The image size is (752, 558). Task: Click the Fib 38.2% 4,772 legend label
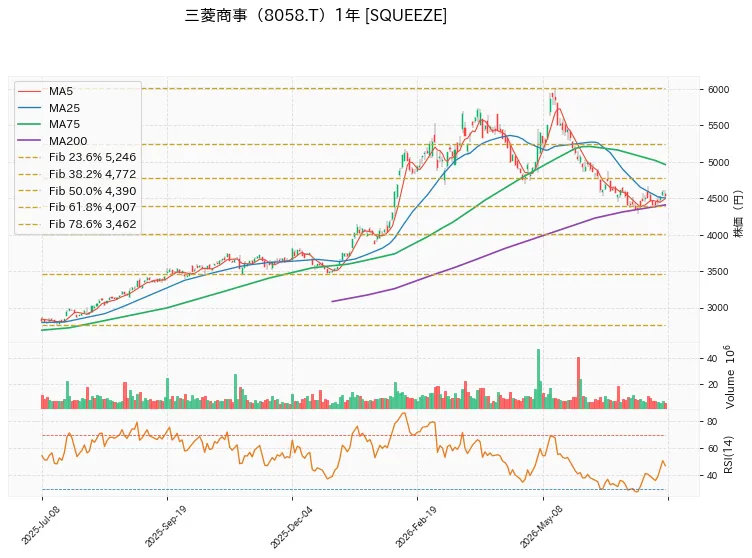point(93,174)
